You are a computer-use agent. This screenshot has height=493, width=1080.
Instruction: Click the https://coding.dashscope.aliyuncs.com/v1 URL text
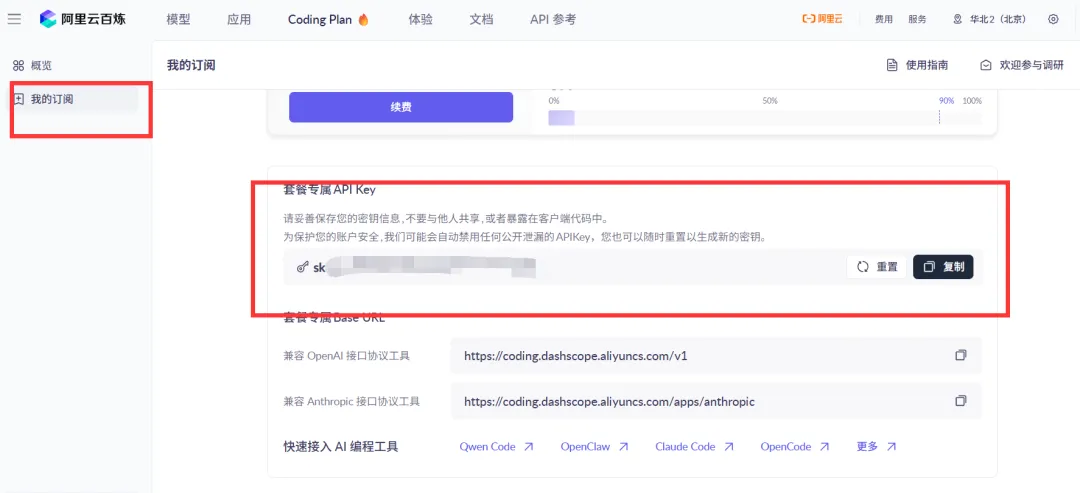click(x=576, y=356)
